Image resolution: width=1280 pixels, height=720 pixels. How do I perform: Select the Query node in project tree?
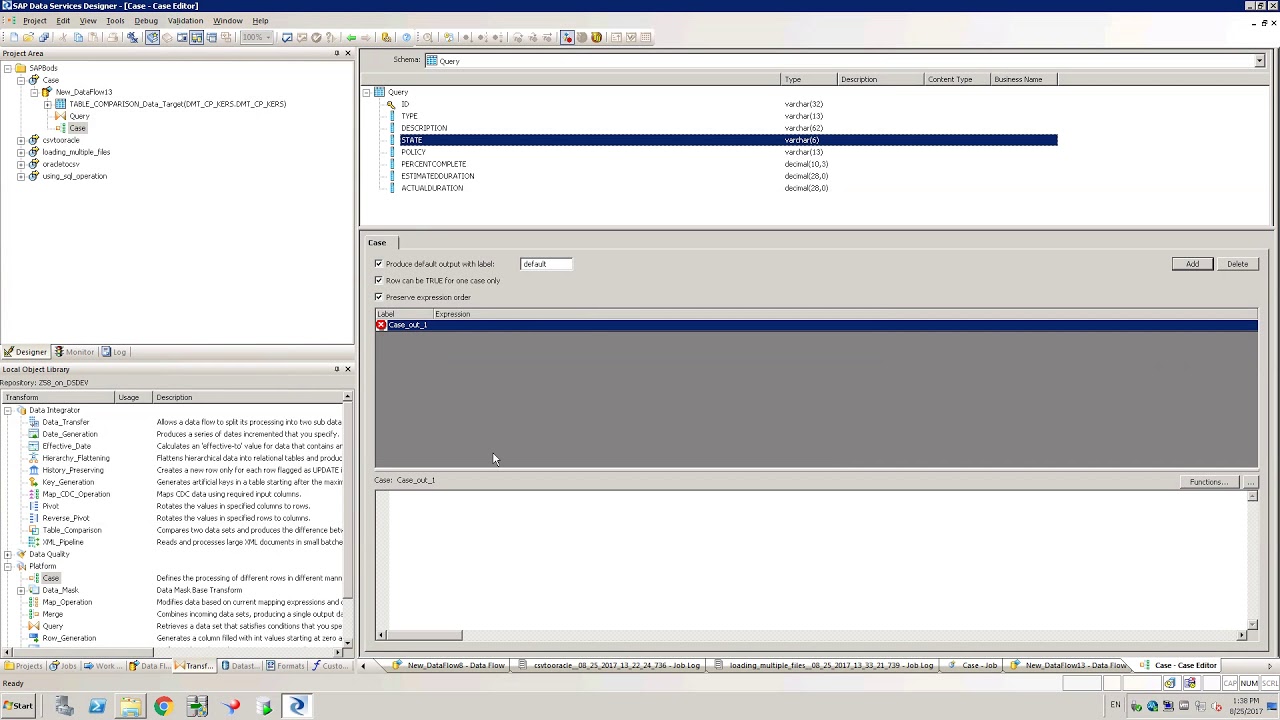[79, 116]
